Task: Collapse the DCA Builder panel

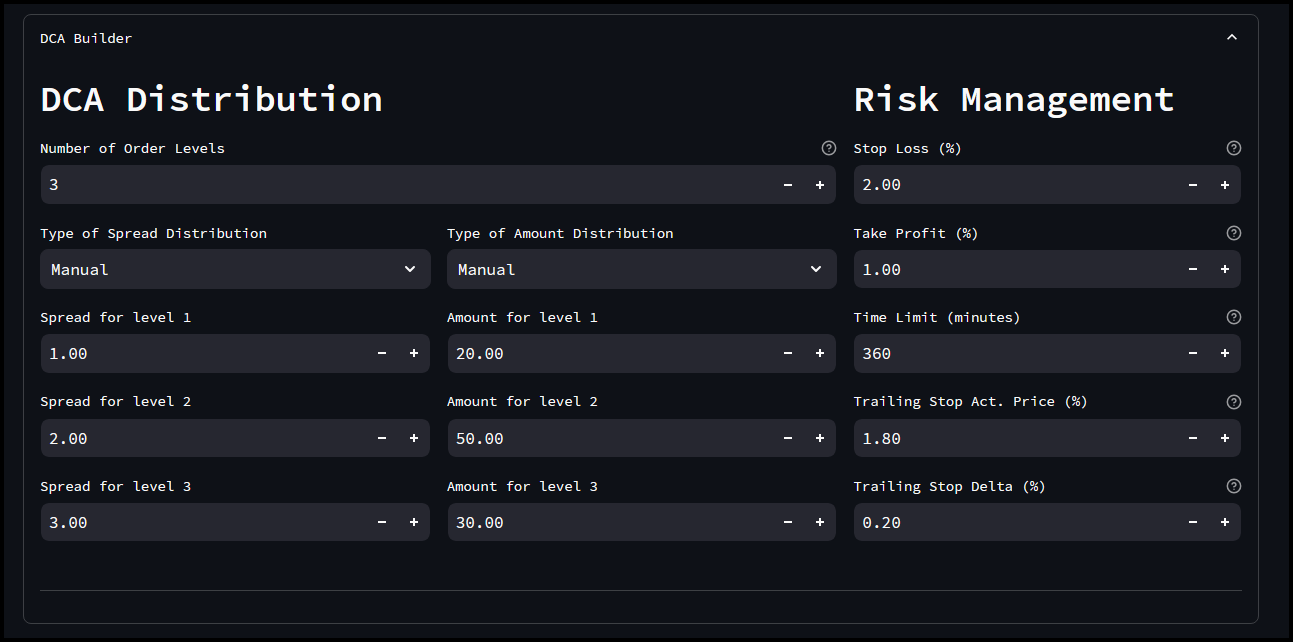Action: click(1231, 36)
